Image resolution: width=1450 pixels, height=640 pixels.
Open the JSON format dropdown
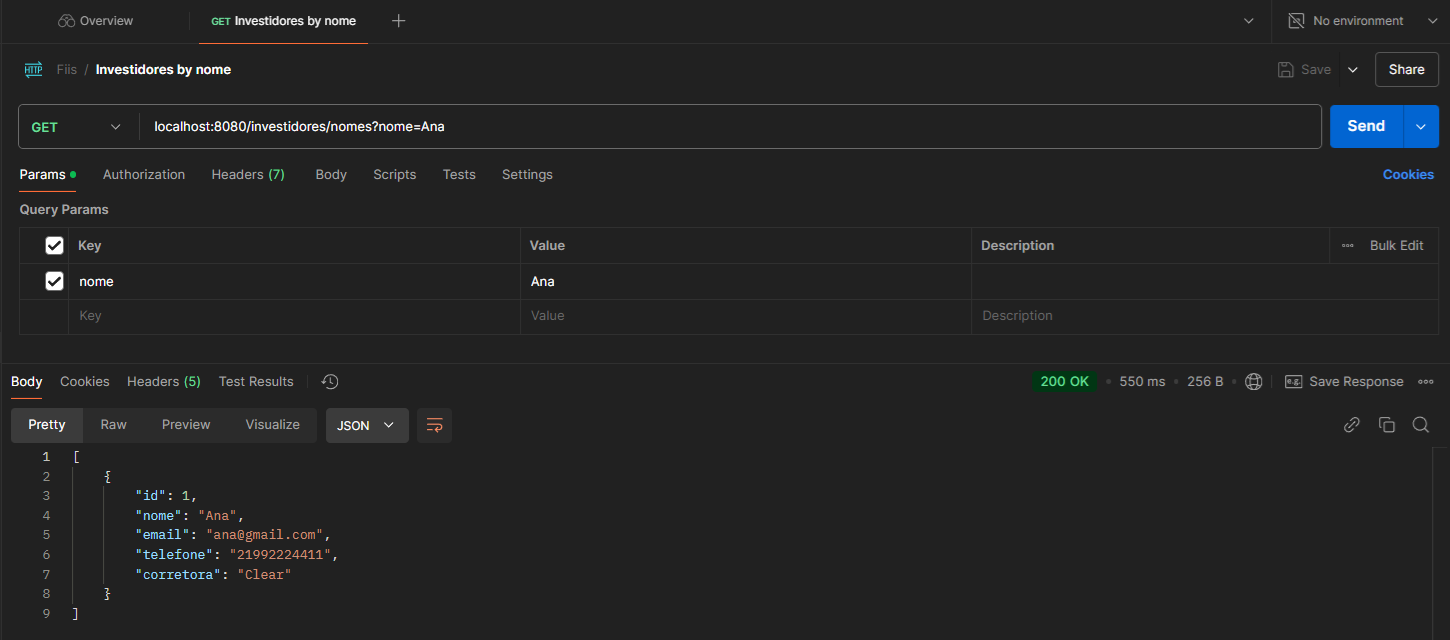(367, 425)
